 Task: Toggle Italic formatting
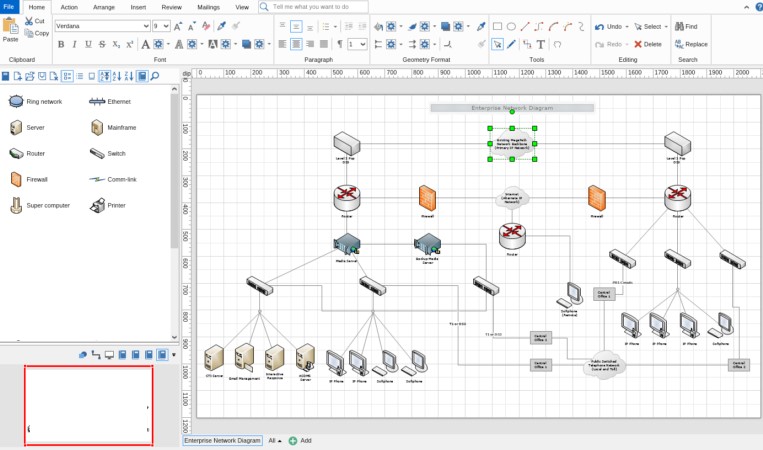(x=74, y=44)
